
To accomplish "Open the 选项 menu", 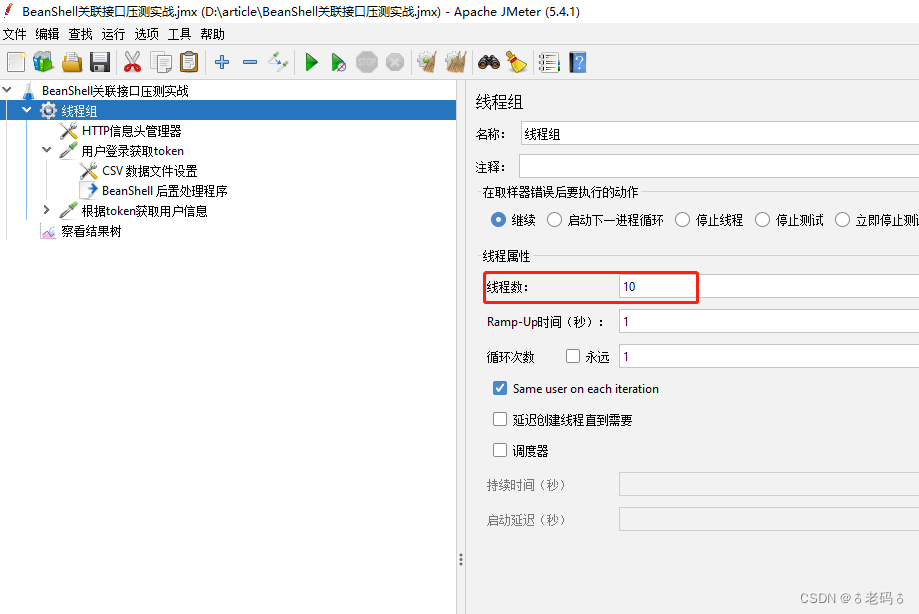I will pyautogui.click(x=146, y=33).
